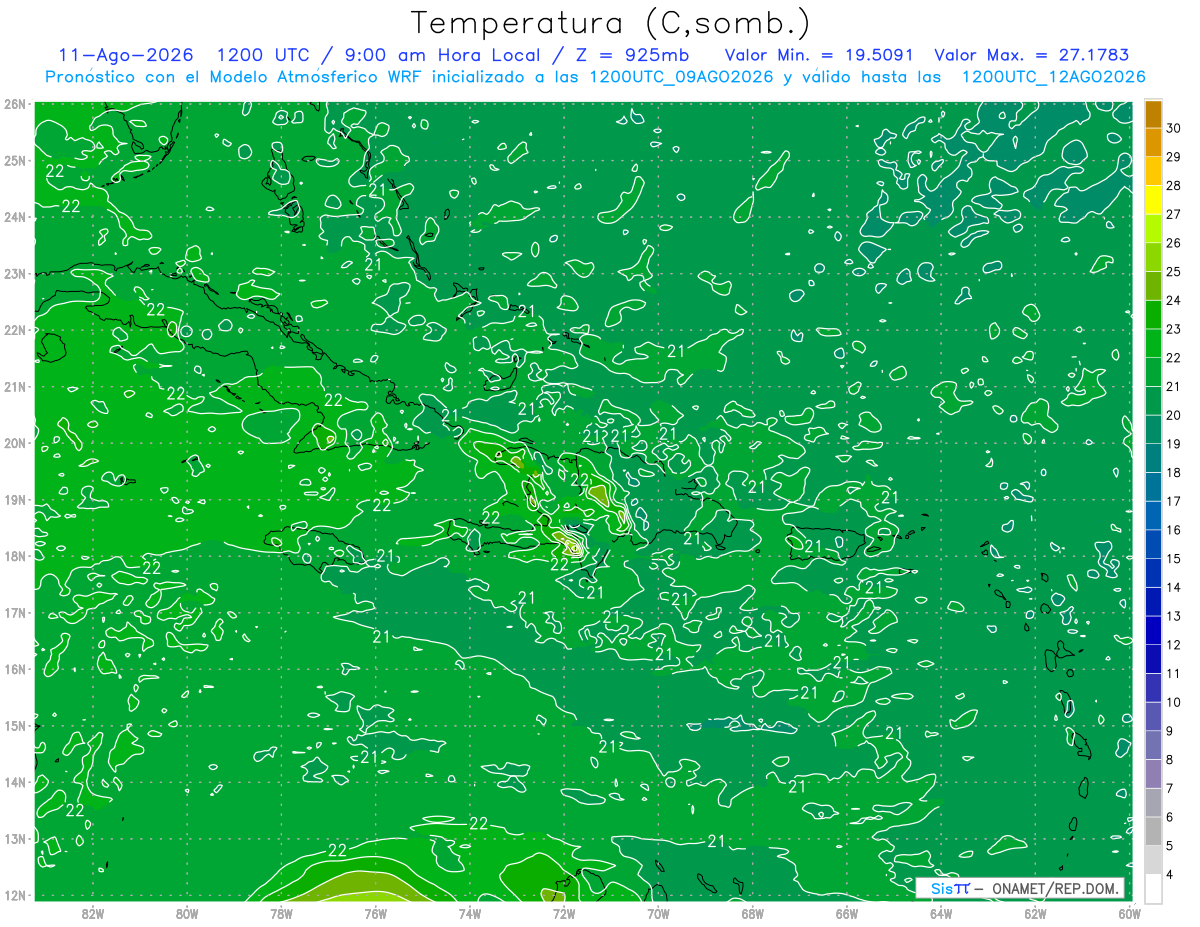Image resolution: width=1200 pixels, height=927 pixels.
Task: Click the brown swatch at the color scale top
Action: [1153, 114]
